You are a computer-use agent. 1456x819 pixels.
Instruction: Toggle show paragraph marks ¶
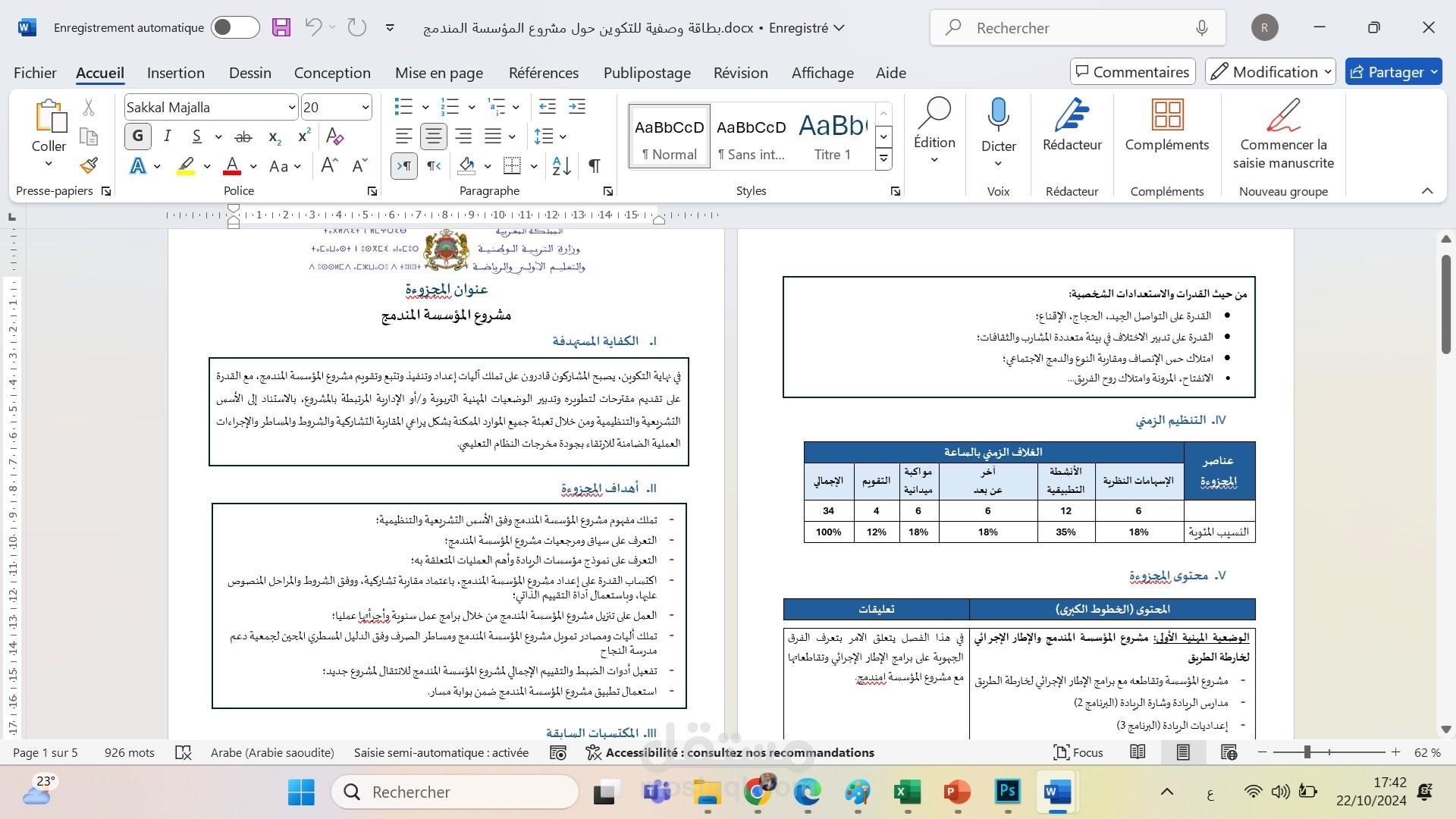tap(595, 166)
